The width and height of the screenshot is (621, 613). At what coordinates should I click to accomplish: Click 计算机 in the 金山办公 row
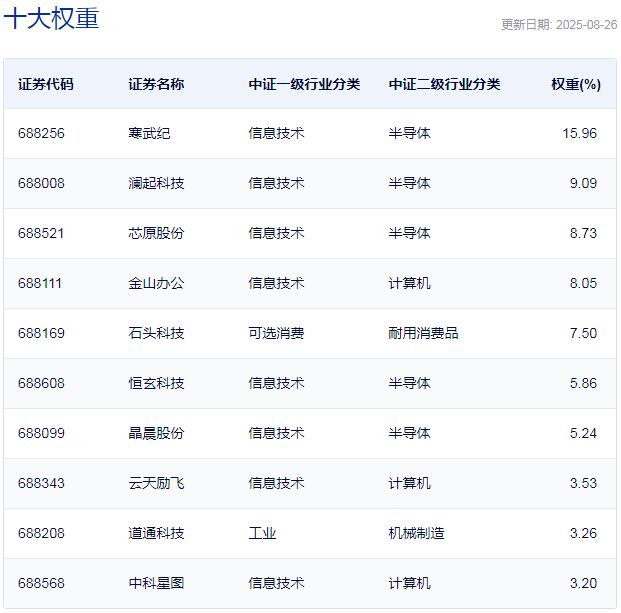[410, 284]
